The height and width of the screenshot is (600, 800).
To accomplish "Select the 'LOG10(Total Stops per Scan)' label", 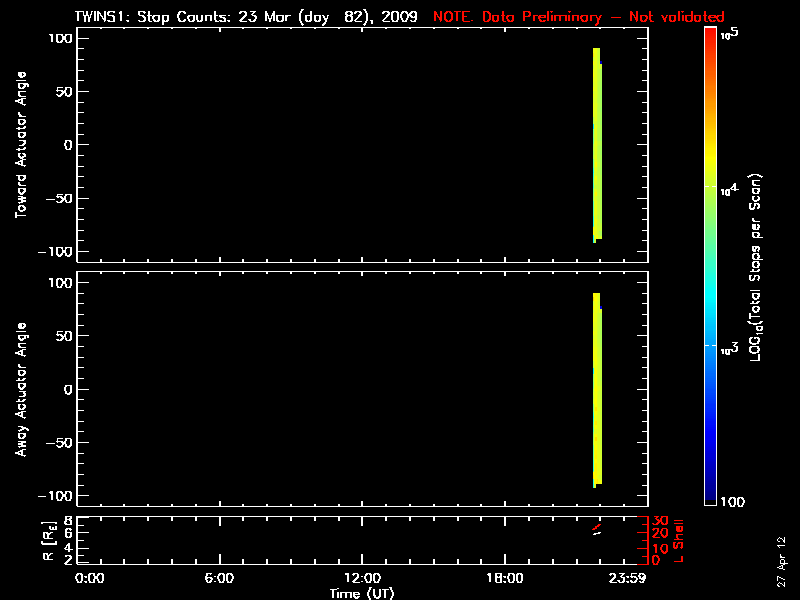I will click(755, 267).
